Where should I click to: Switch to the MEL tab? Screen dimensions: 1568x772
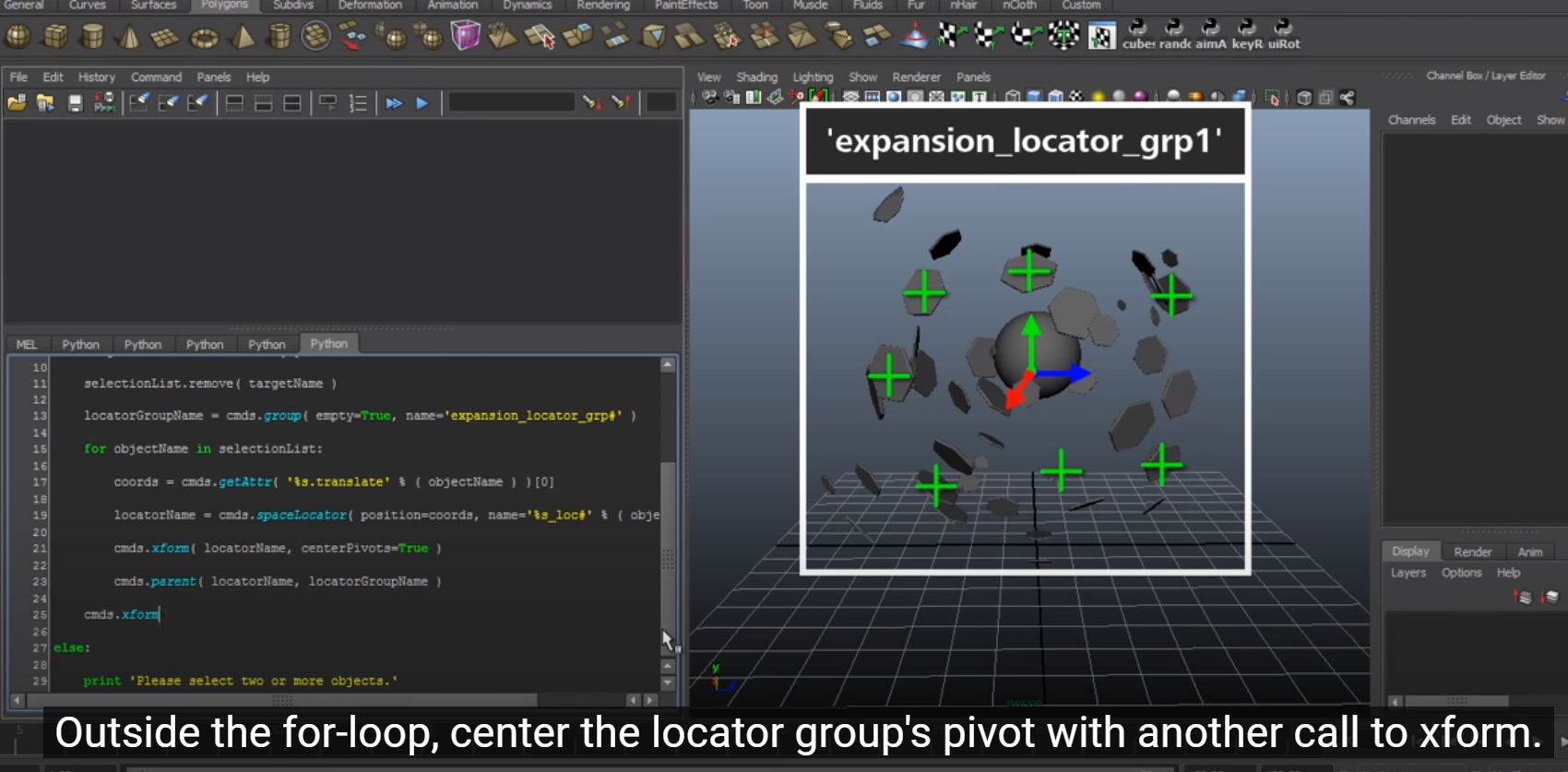[x=27, y=344]
